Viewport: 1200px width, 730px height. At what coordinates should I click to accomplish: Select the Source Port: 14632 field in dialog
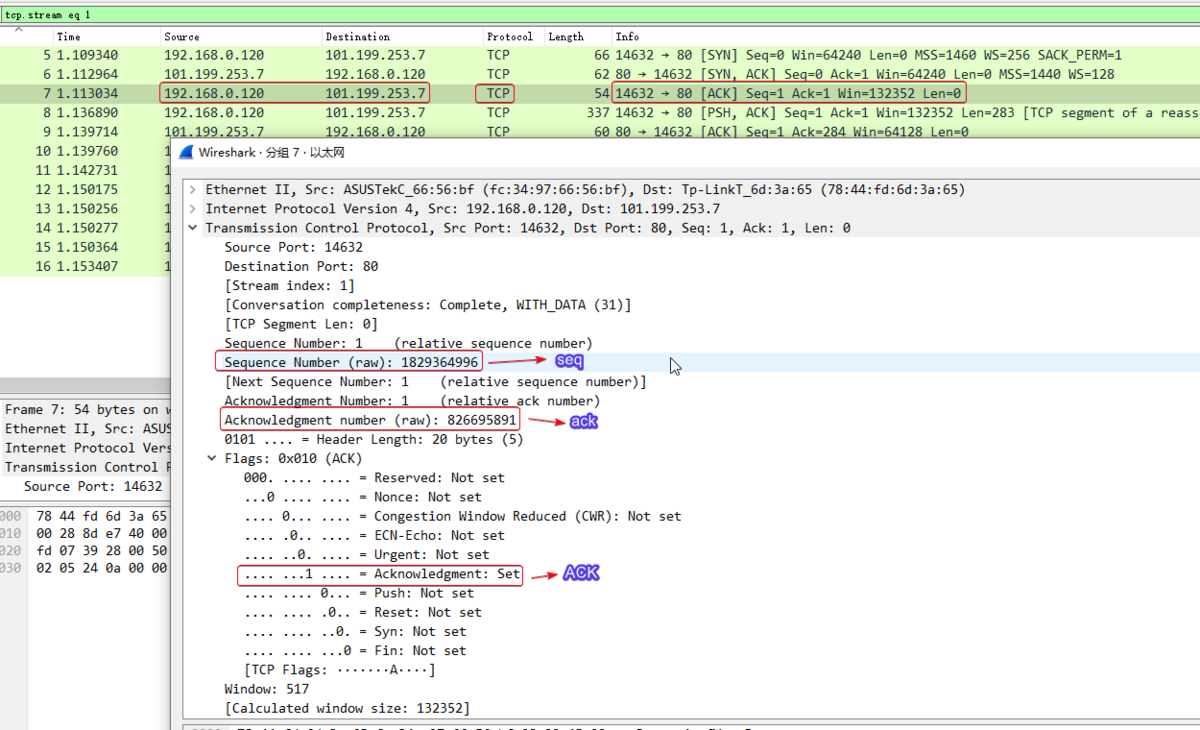click(293, 247)
